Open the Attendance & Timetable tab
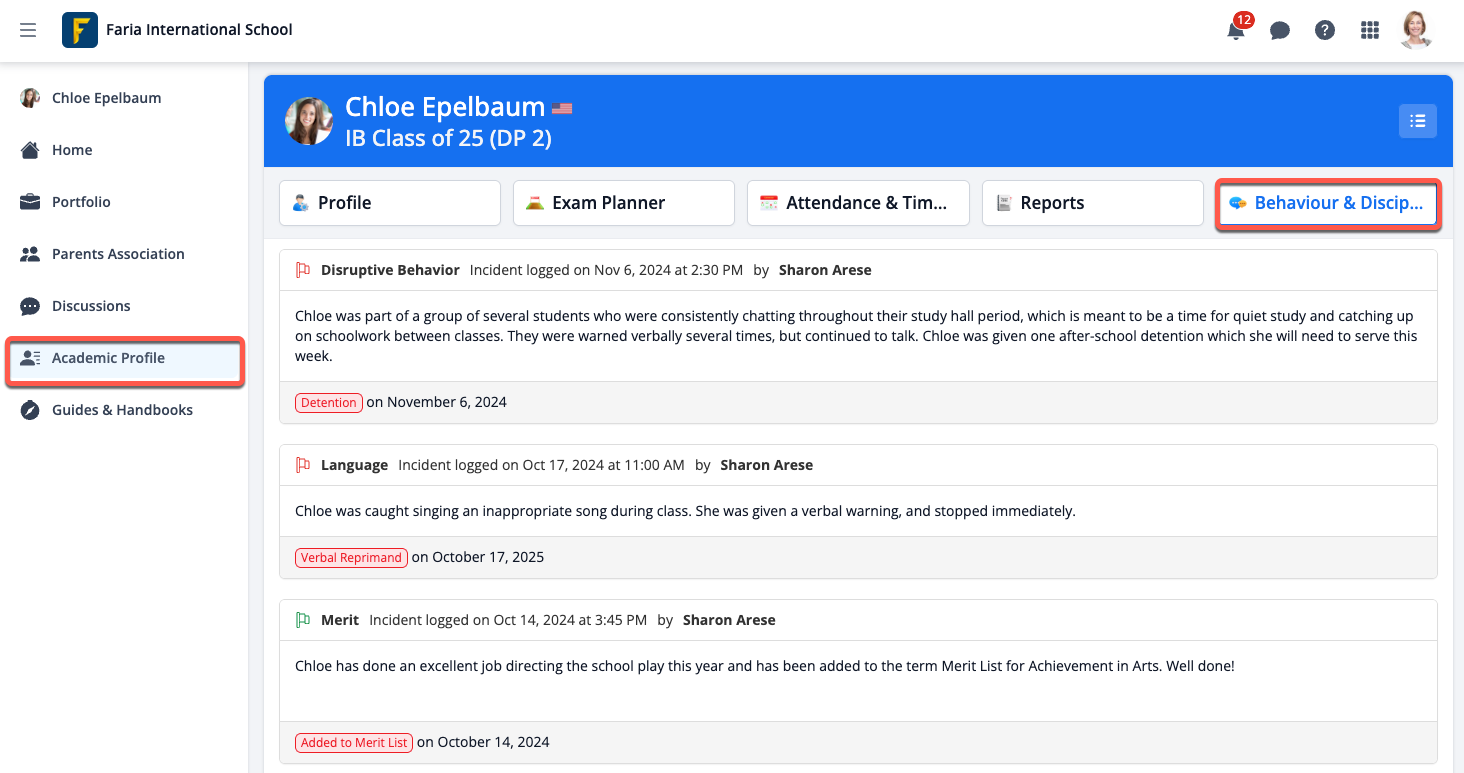The height and width of the screenshot is (773, 1464). (858, 203)
